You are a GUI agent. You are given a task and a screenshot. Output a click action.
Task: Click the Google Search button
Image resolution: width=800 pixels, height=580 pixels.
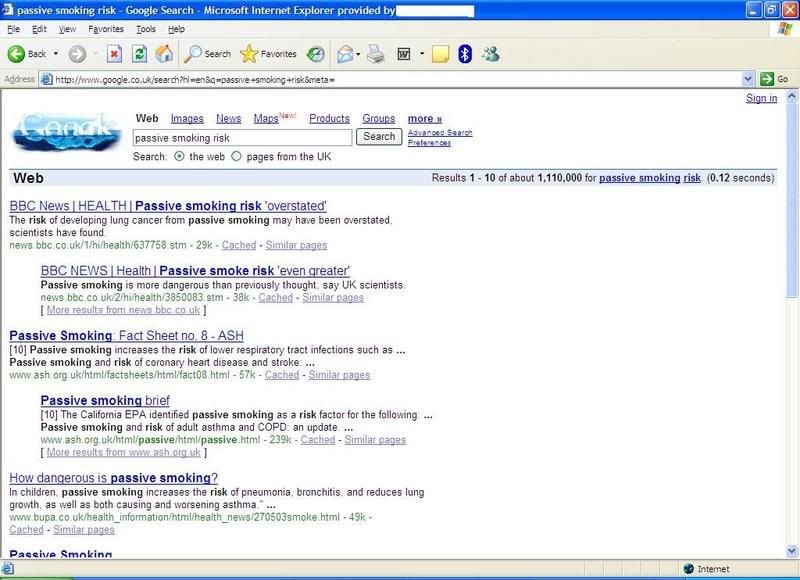[x=379, y=137]
